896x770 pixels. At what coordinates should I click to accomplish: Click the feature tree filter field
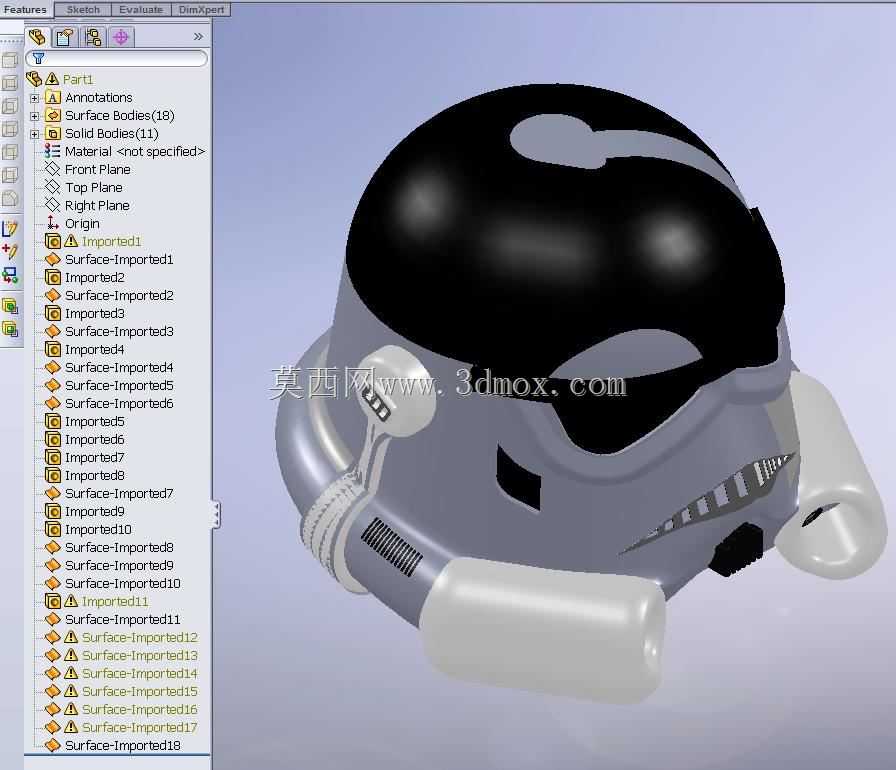(x=117, y=58)
